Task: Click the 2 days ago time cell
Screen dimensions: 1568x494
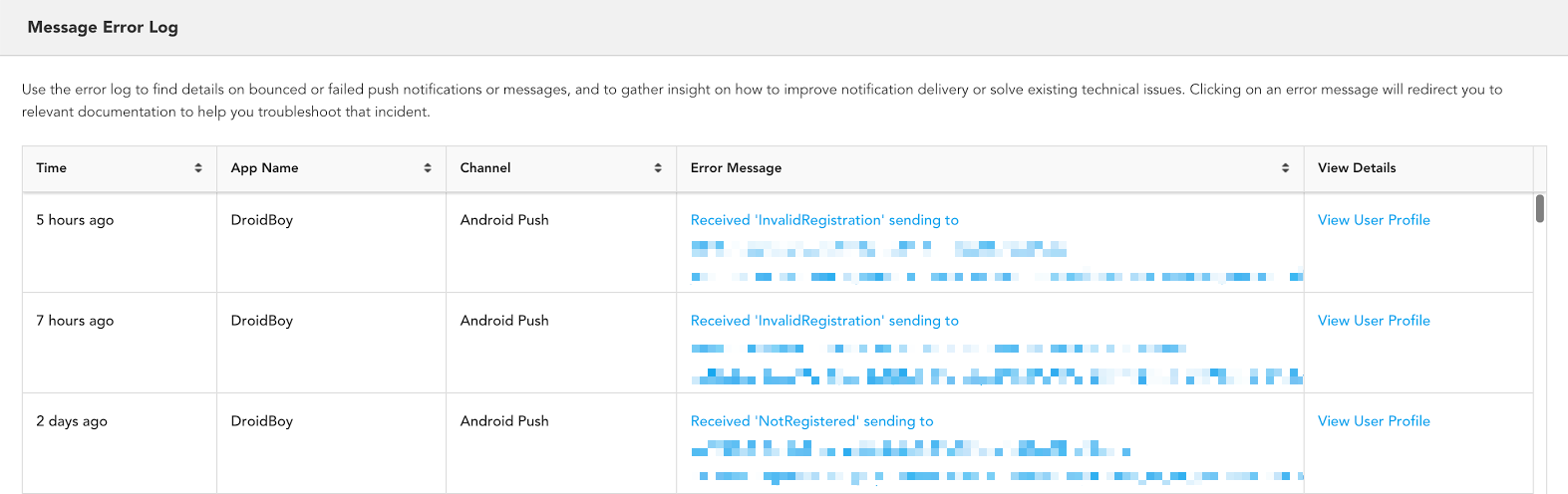Action: pos(72,421)
